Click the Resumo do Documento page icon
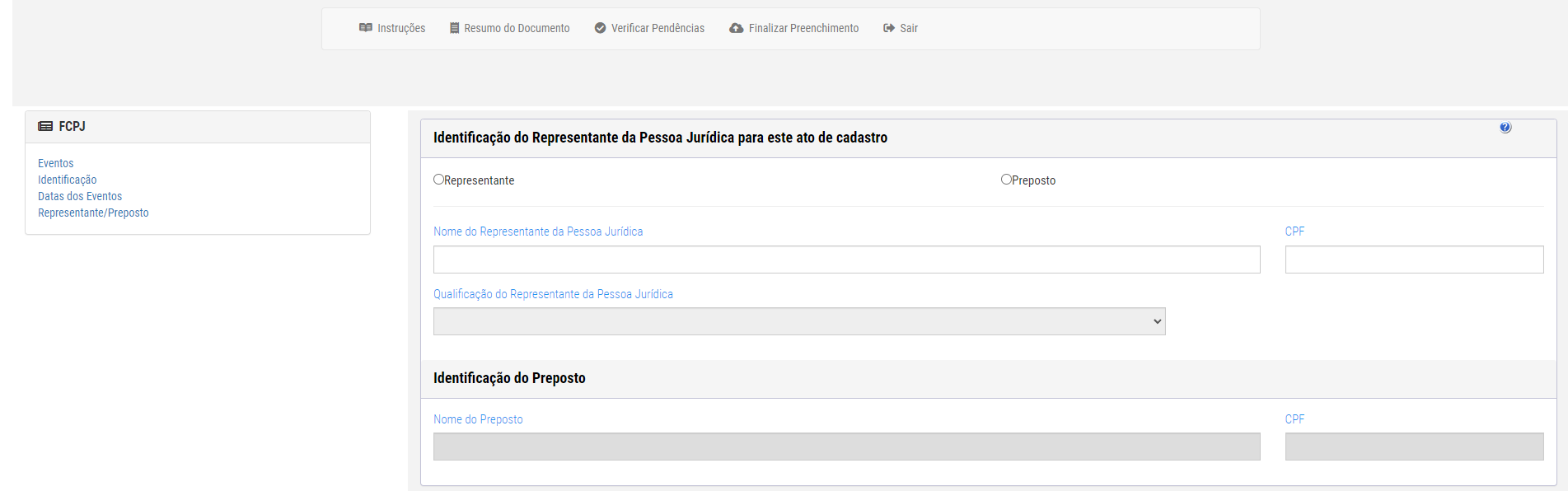The image size is (1568, 491). pyautogui.click(x=454, y=28)
